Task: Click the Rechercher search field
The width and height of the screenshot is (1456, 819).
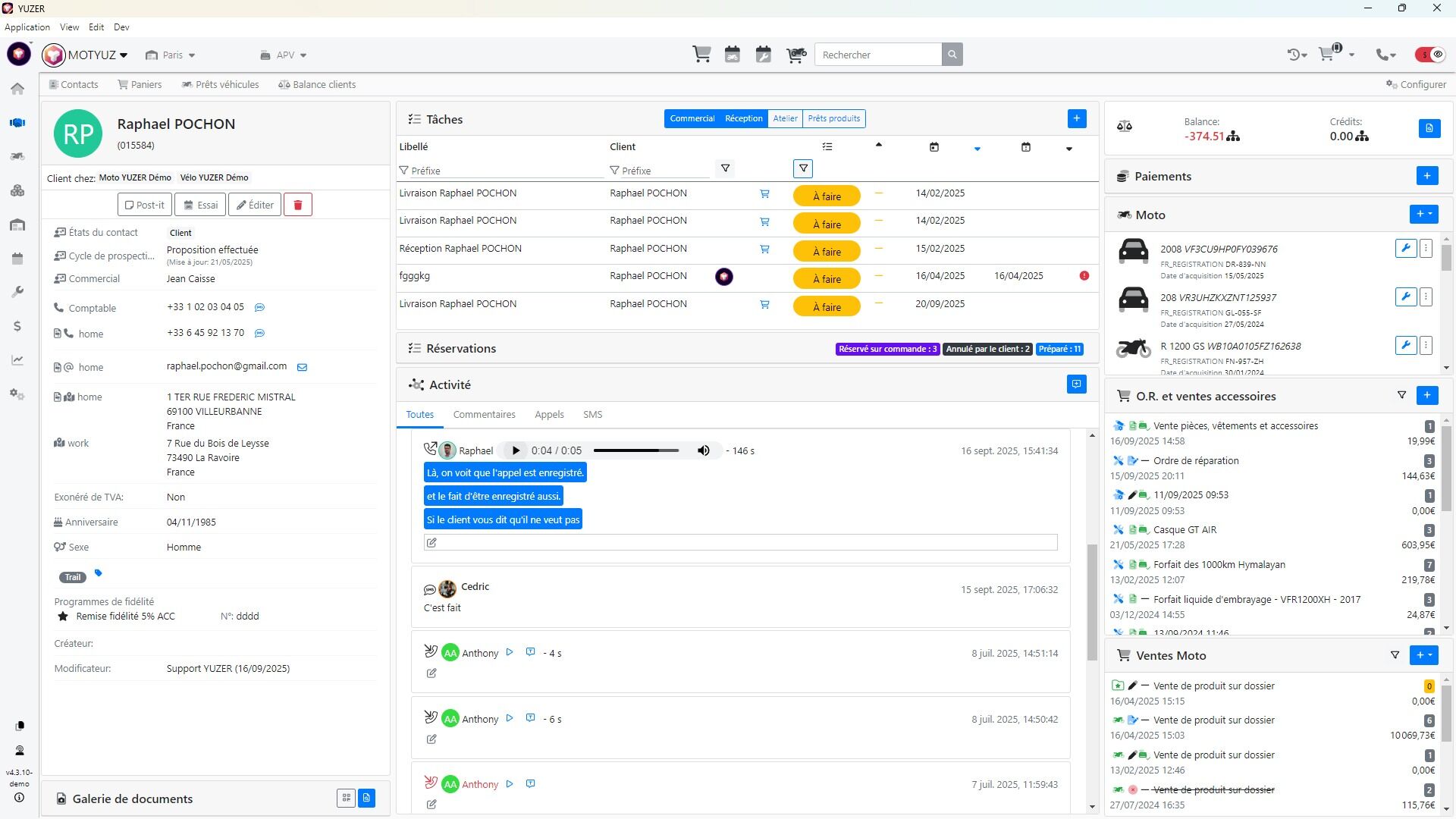Action: [878, 55]
